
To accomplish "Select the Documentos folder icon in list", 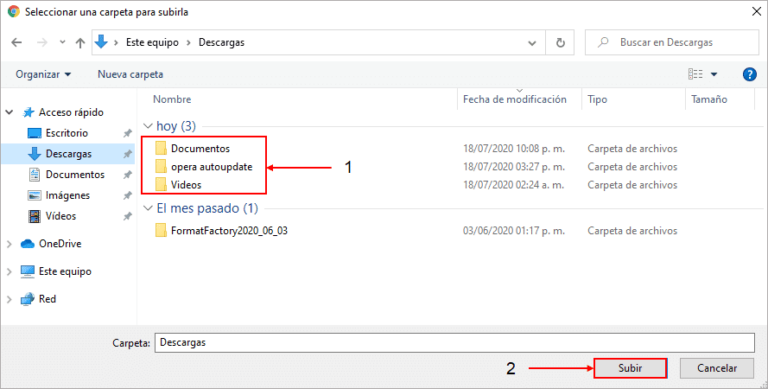I will [x=161, y=148].
